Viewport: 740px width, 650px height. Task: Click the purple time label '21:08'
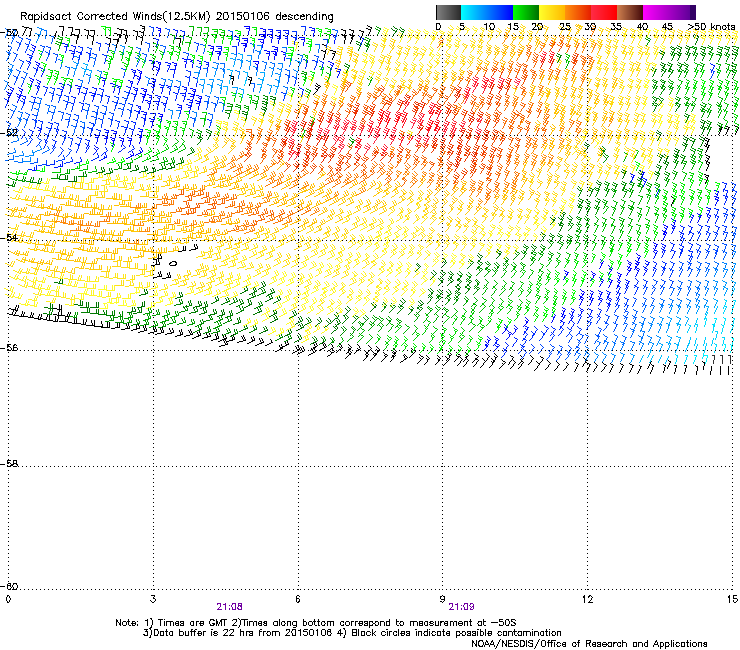(229, 607)
